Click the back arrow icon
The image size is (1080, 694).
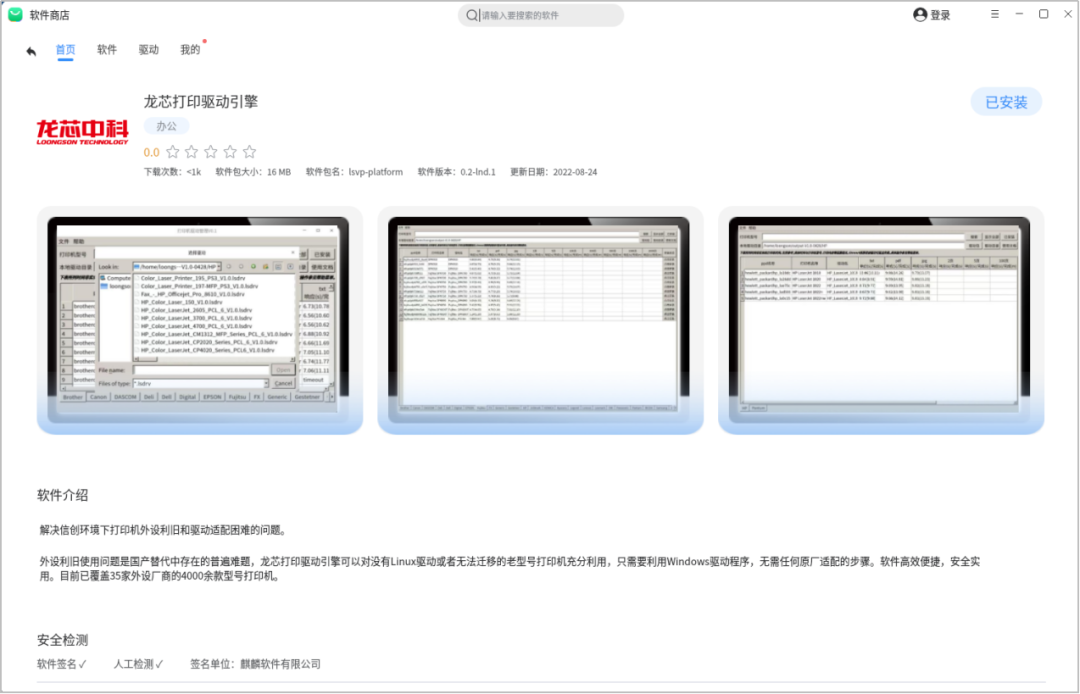pyautogui.click(x=31, y=51)
